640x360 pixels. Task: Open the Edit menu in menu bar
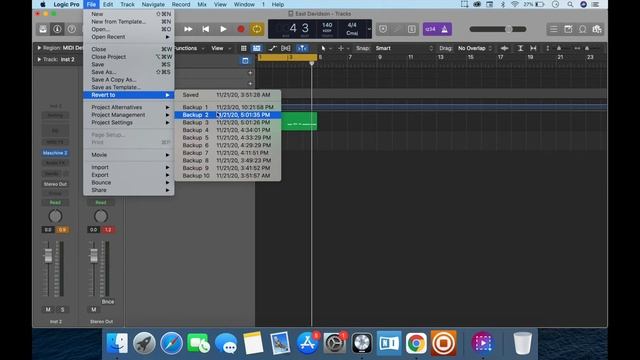108,4
